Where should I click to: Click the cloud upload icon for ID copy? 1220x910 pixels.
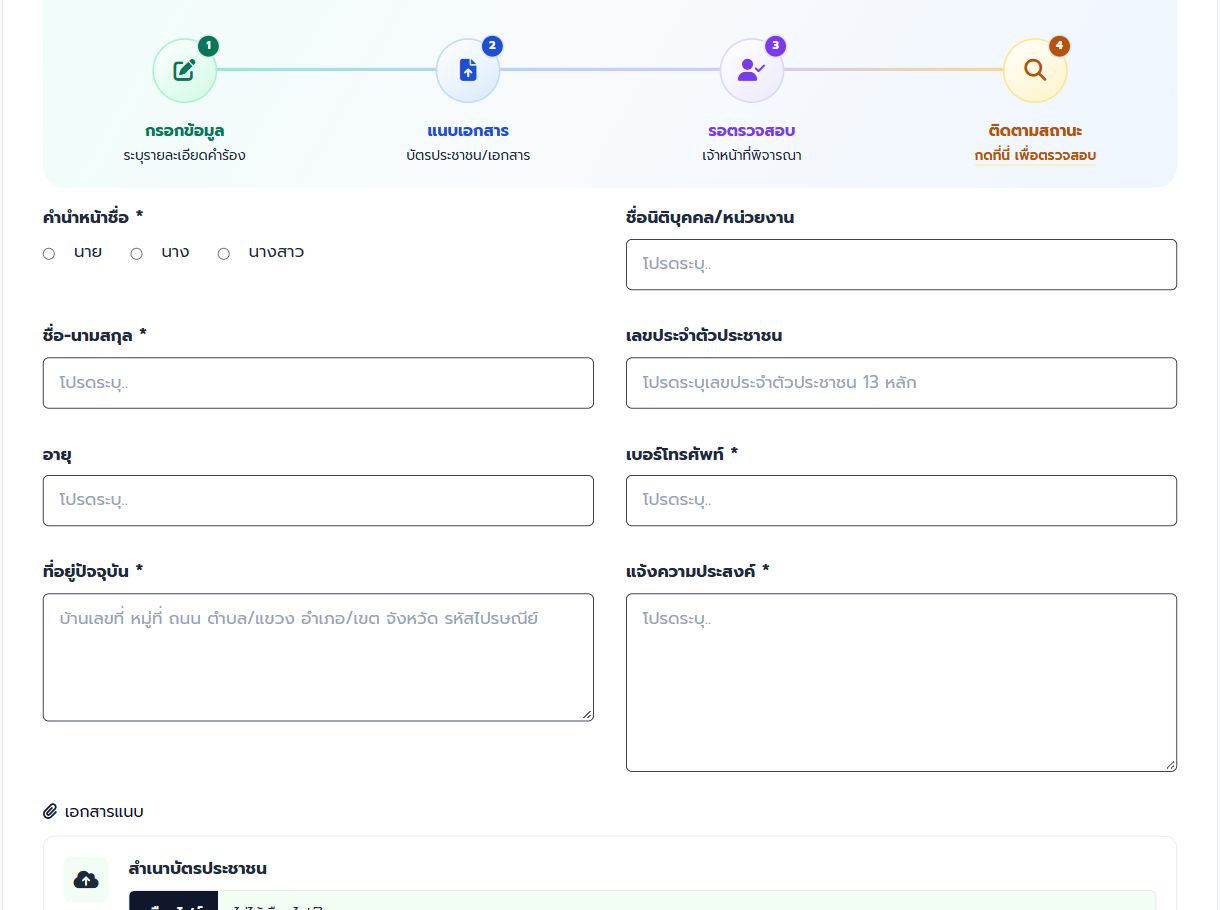click(x=86, y=879)
